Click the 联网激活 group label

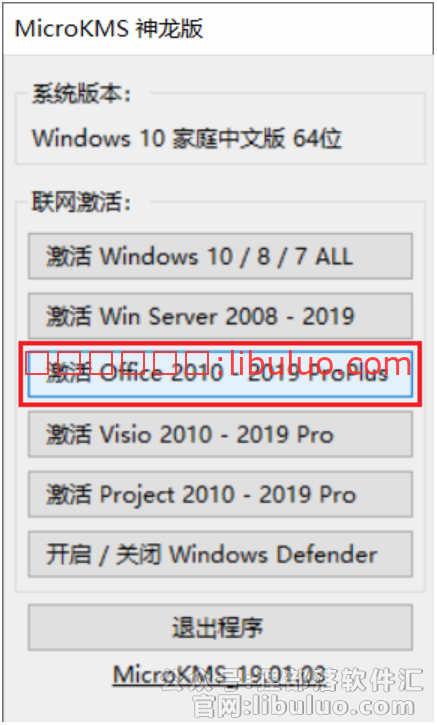coord(81,202)
